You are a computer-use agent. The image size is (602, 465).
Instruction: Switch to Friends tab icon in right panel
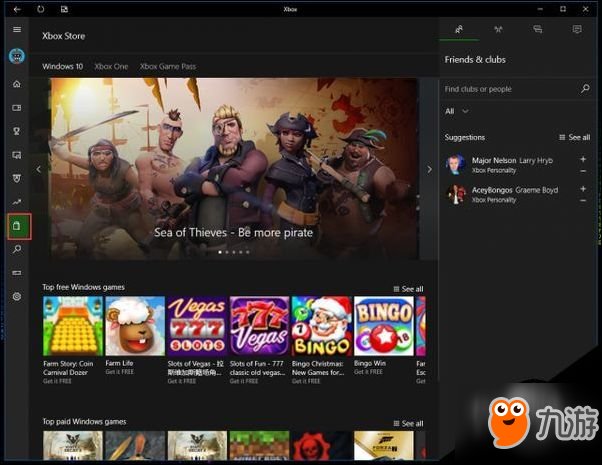click(459, 30)
